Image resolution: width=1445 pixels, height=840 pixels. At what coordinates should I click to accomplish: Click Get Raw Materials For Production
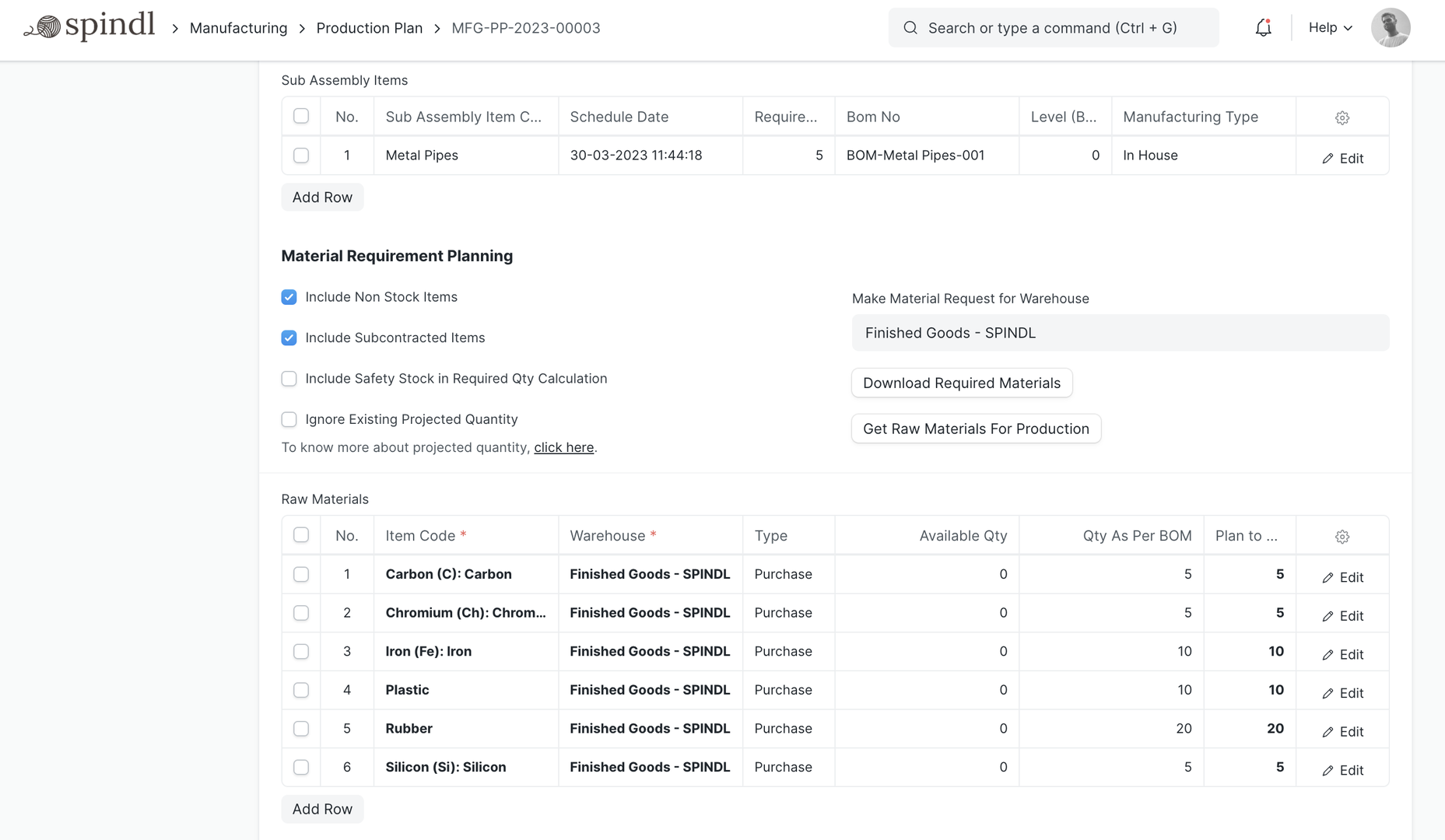point(976,429)
